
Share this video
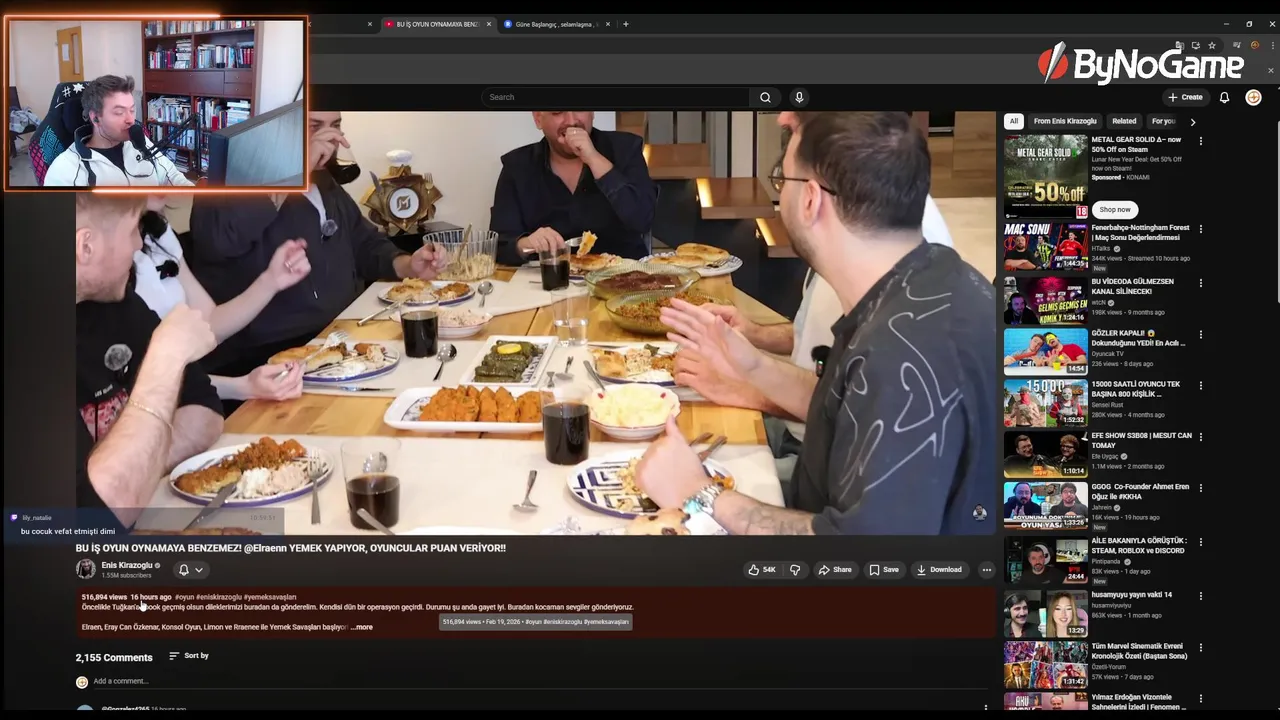pos(835,570)
